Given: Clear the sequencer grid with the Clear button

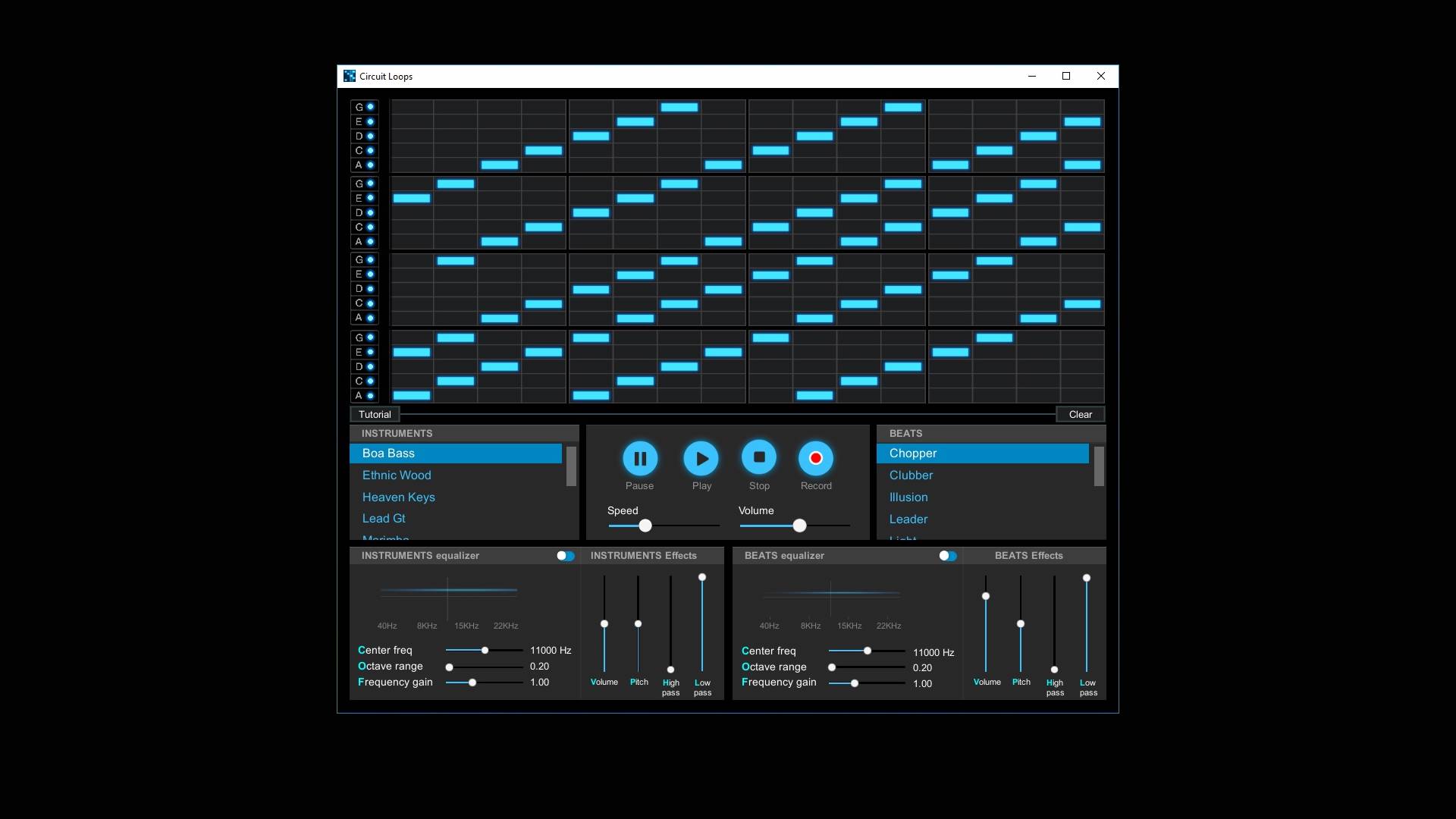Looking at the screenshot, I should [x=1080, y=414].
